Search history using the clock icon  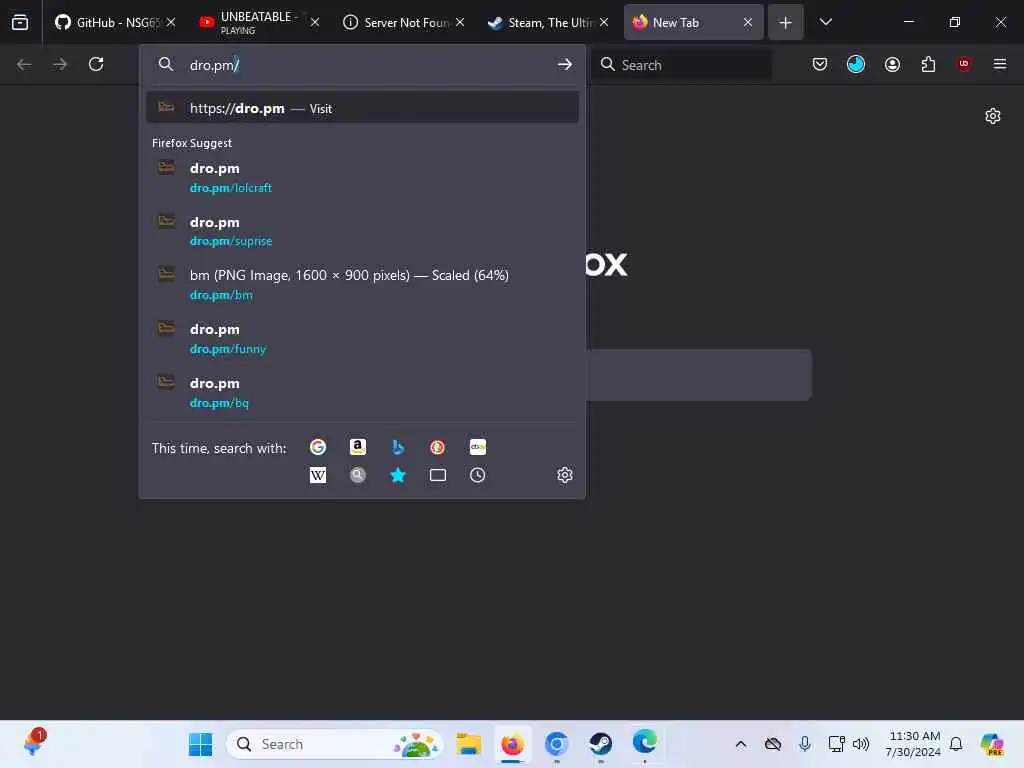(x=477, y=475)
